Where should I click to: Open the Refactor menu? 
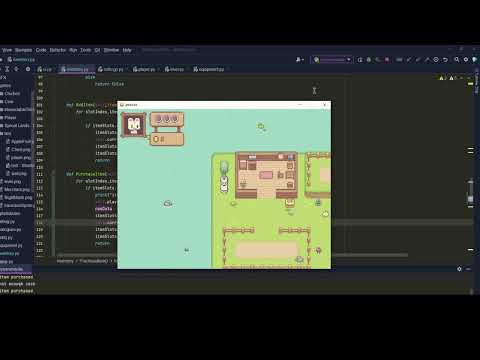[x=58, y=50]
